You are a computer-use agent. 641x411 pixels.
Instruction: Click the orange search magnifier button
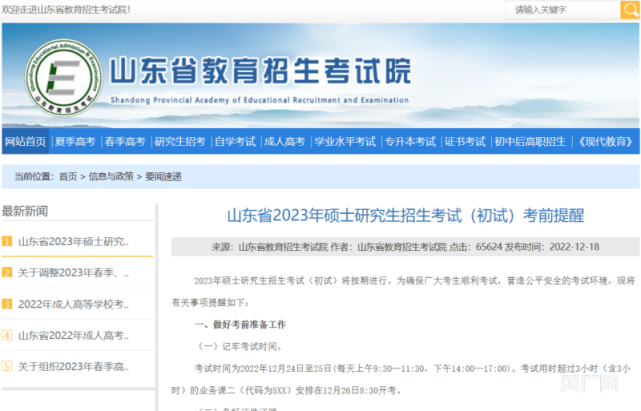(630, 9)
